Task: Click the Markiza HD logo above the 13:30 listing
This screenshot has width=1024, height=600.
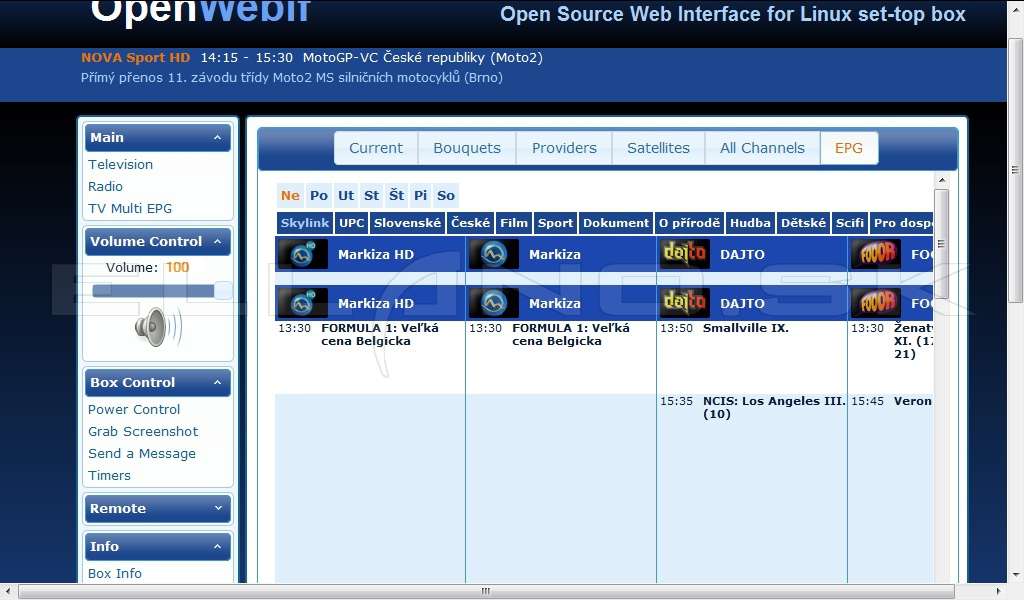Action: (302, 303)
